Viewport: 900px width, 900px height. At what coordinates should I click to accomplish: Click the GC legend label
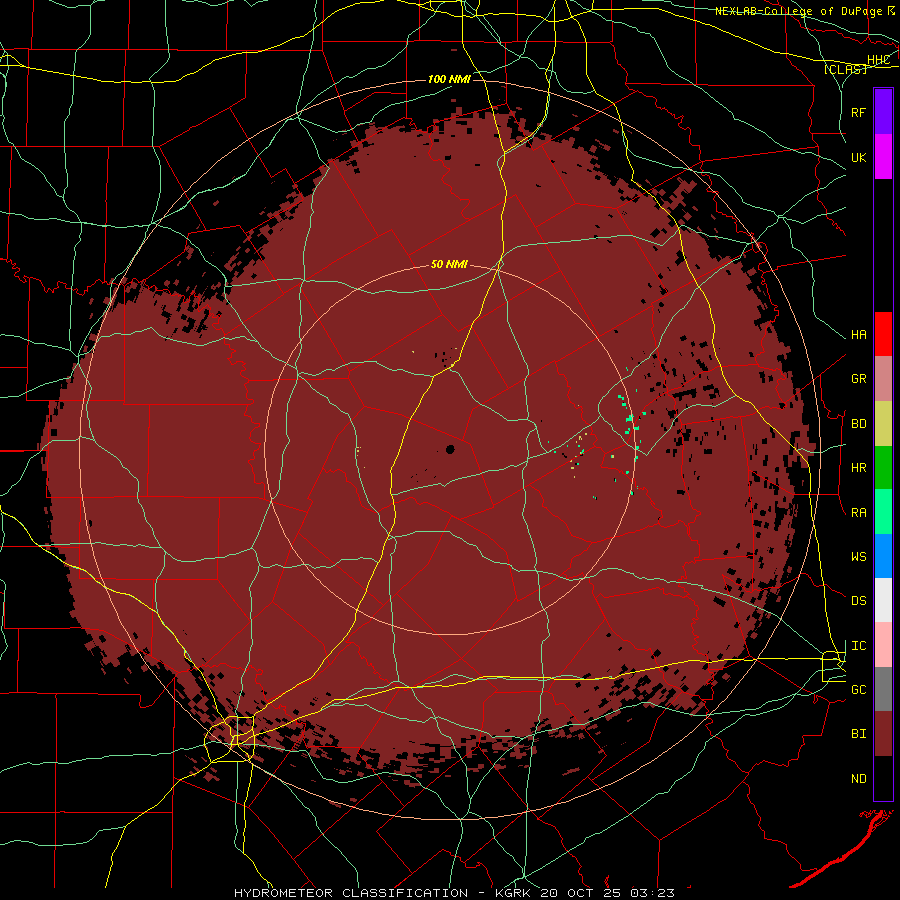(x=859, y=690)
